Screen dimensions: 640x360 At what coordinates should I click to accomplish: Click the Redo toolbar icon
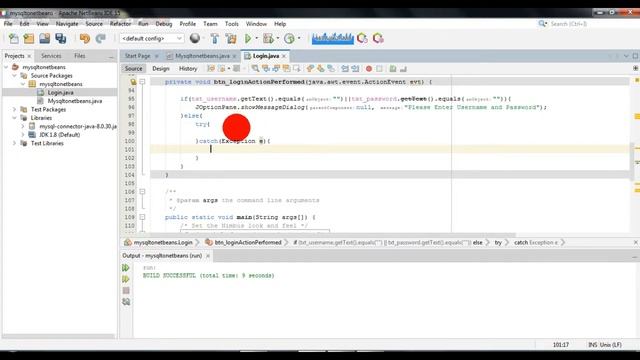(100, 39)
